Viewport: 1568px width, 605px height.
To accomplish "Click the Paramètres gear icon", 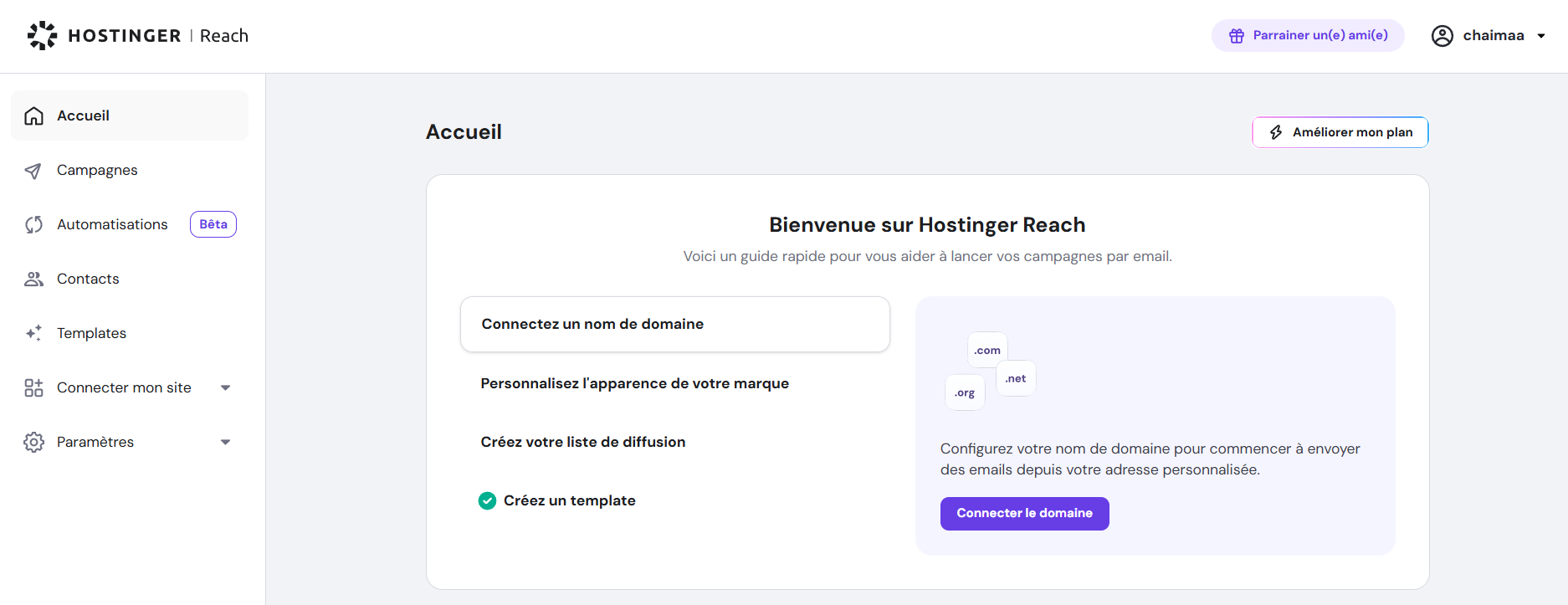I will point(33,442).
